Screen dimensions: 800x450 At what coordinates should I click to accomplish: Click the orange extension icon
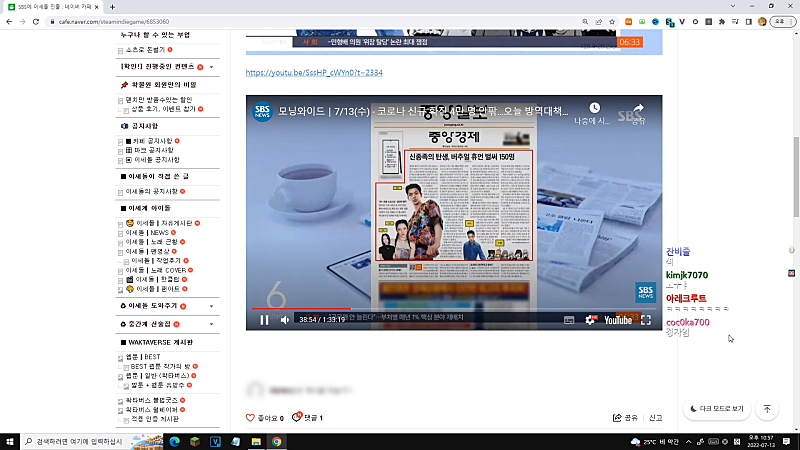coord(629,21)
